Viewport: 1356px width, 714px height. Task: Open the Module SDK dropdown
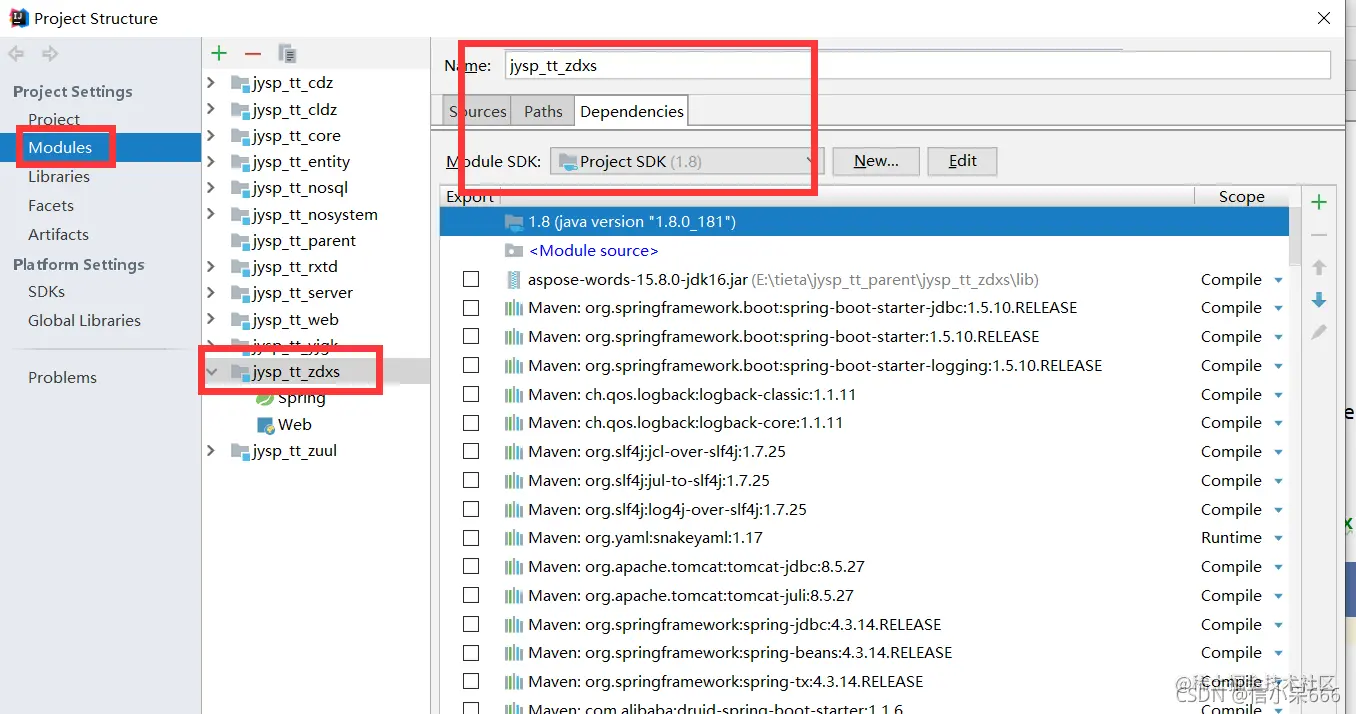(686, 161)
